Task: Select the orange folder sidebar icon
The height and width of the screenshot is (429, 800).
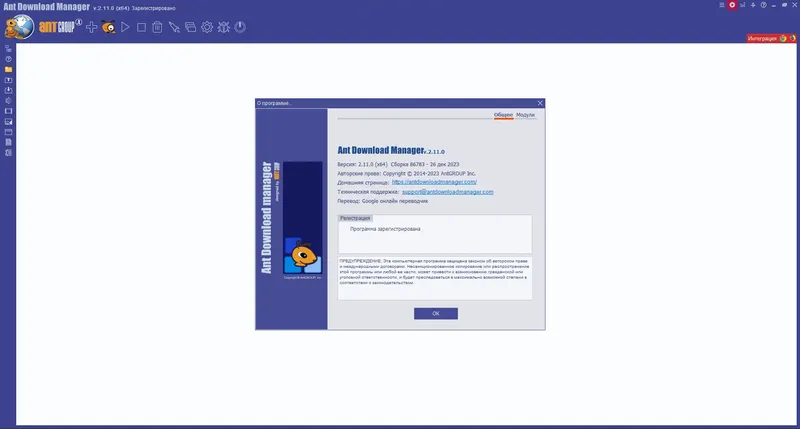Action: pos(8,69)
